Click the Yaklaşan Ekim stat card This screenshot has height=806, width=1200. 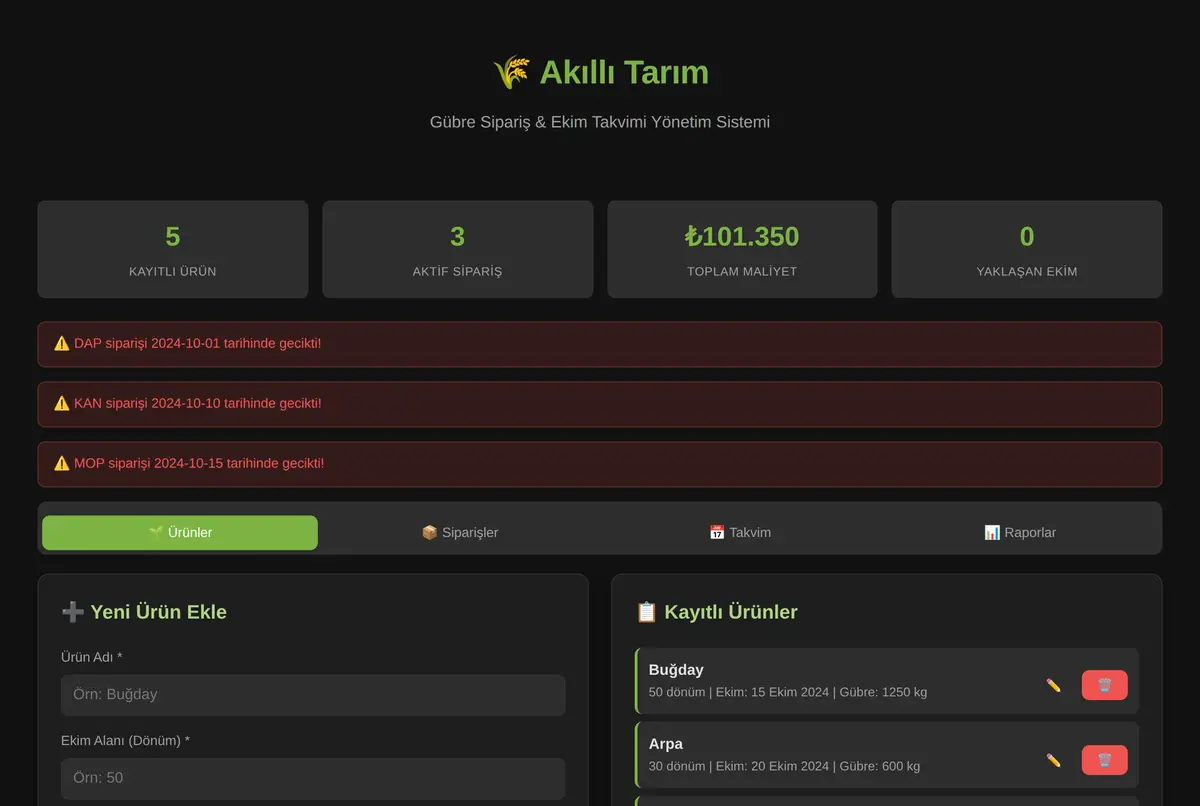tap(1027, 249)
